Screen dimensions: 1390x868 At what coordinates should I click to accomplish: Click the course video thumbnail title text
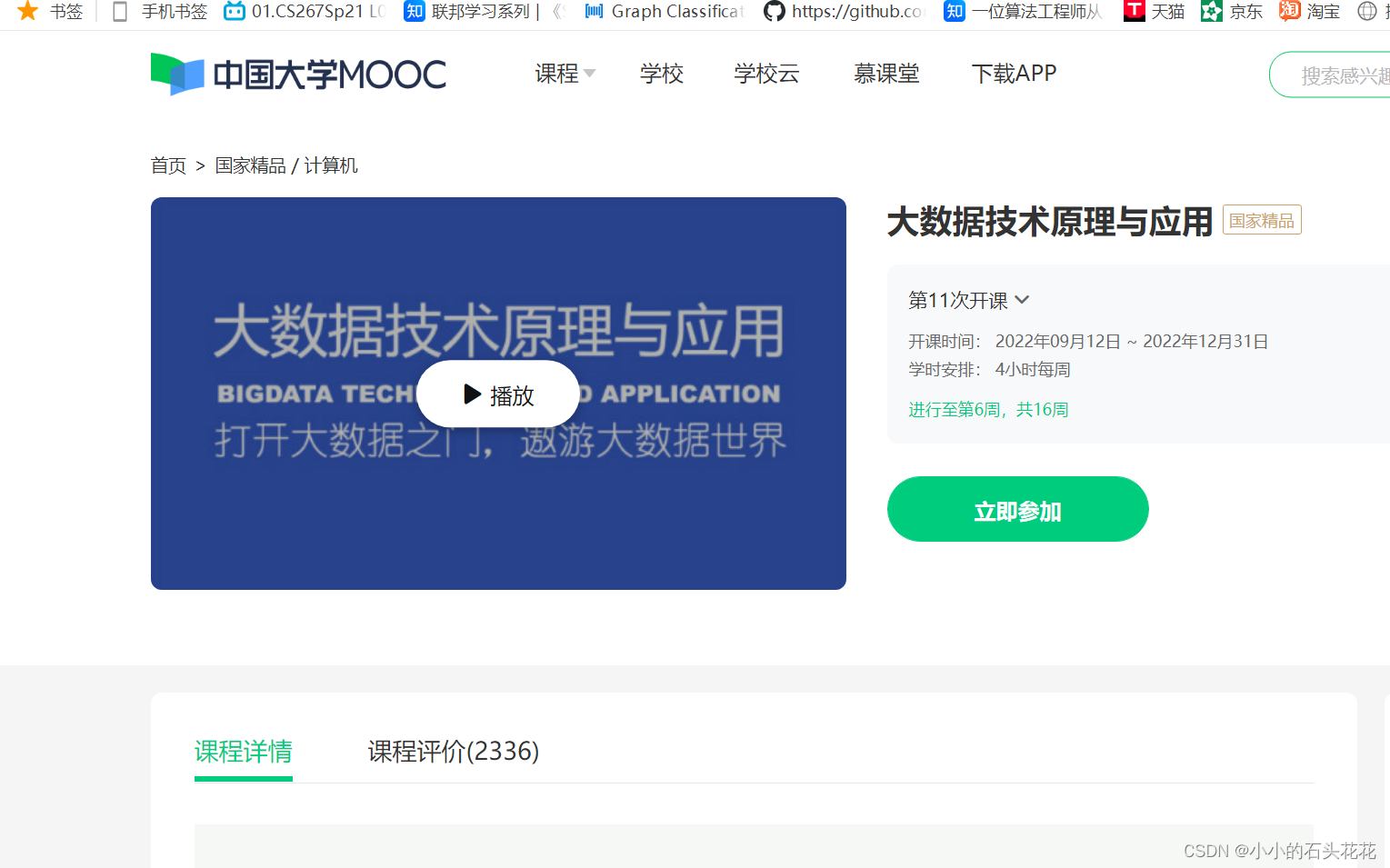499,332
